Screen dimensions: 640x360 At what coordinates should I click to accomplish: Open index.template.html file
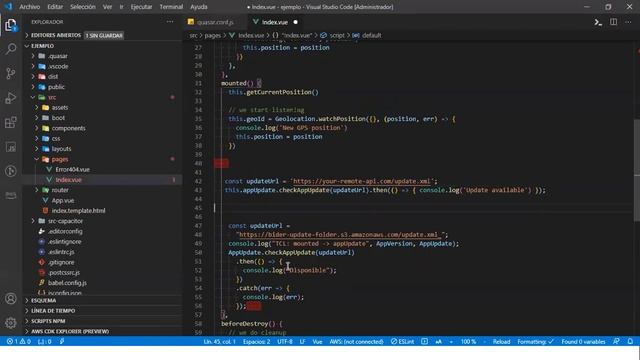coord(78,211)
